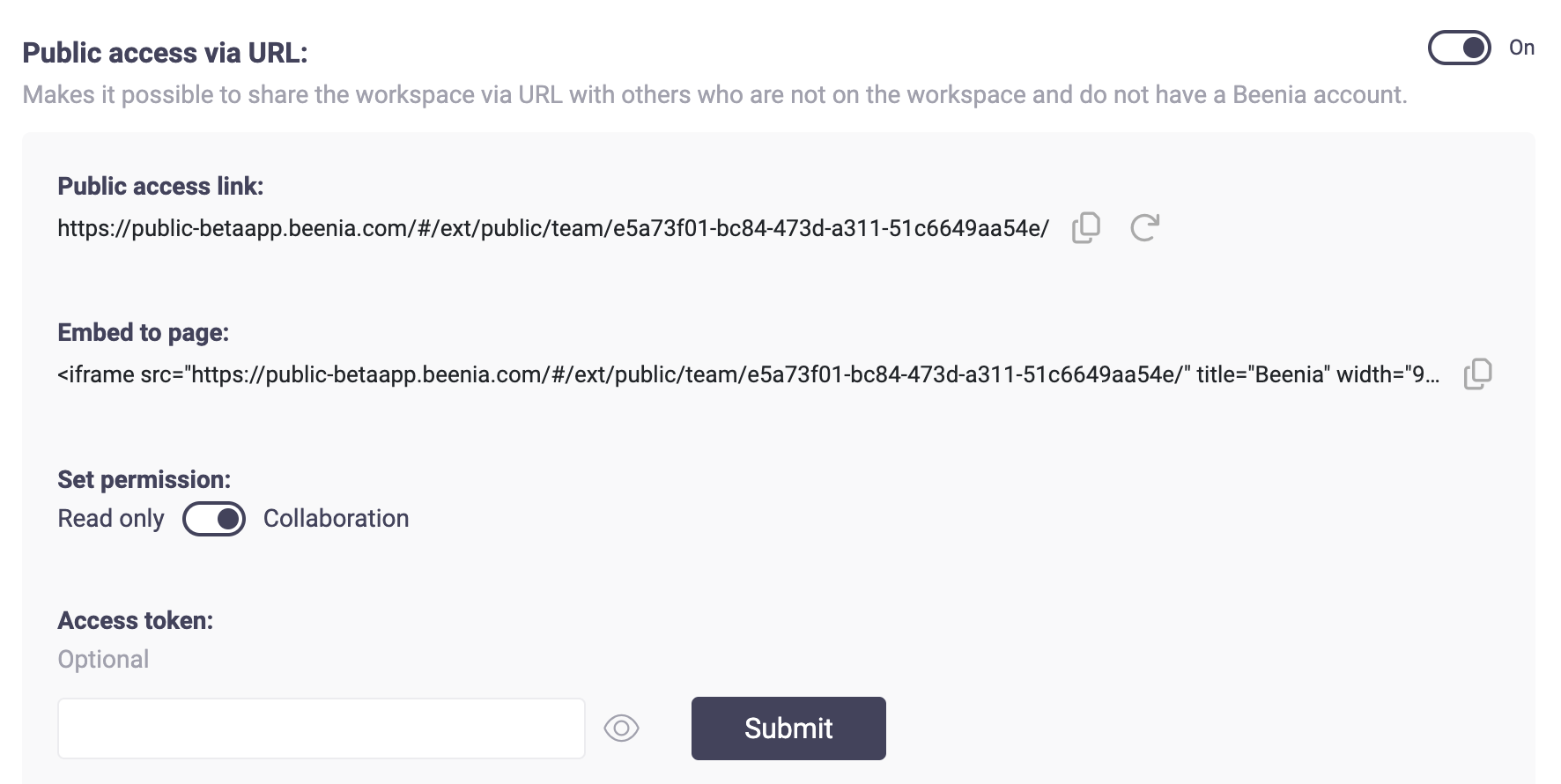Click the iframe embed code text
Screen dimensions: 1561x784
point(749,374)
